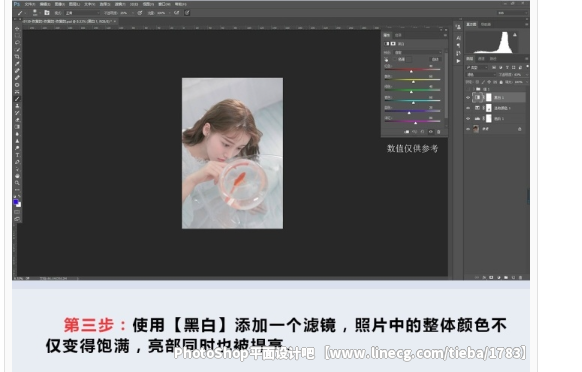582x372 pixels.
Task: Toggle the layer filter switch in Layers
Action: tap(527, 67)
